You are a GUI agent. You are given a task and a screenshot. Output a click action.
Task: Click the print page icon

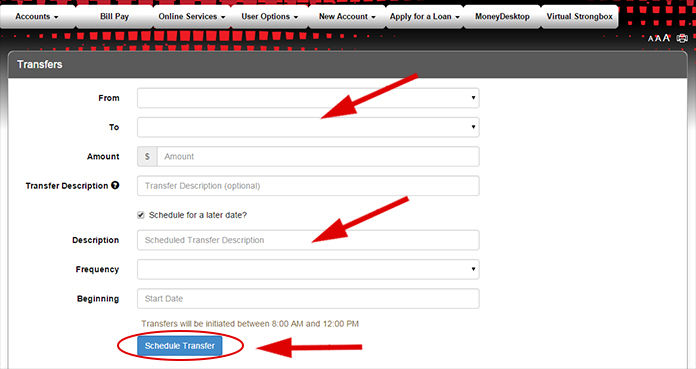(x=681, y=39)
